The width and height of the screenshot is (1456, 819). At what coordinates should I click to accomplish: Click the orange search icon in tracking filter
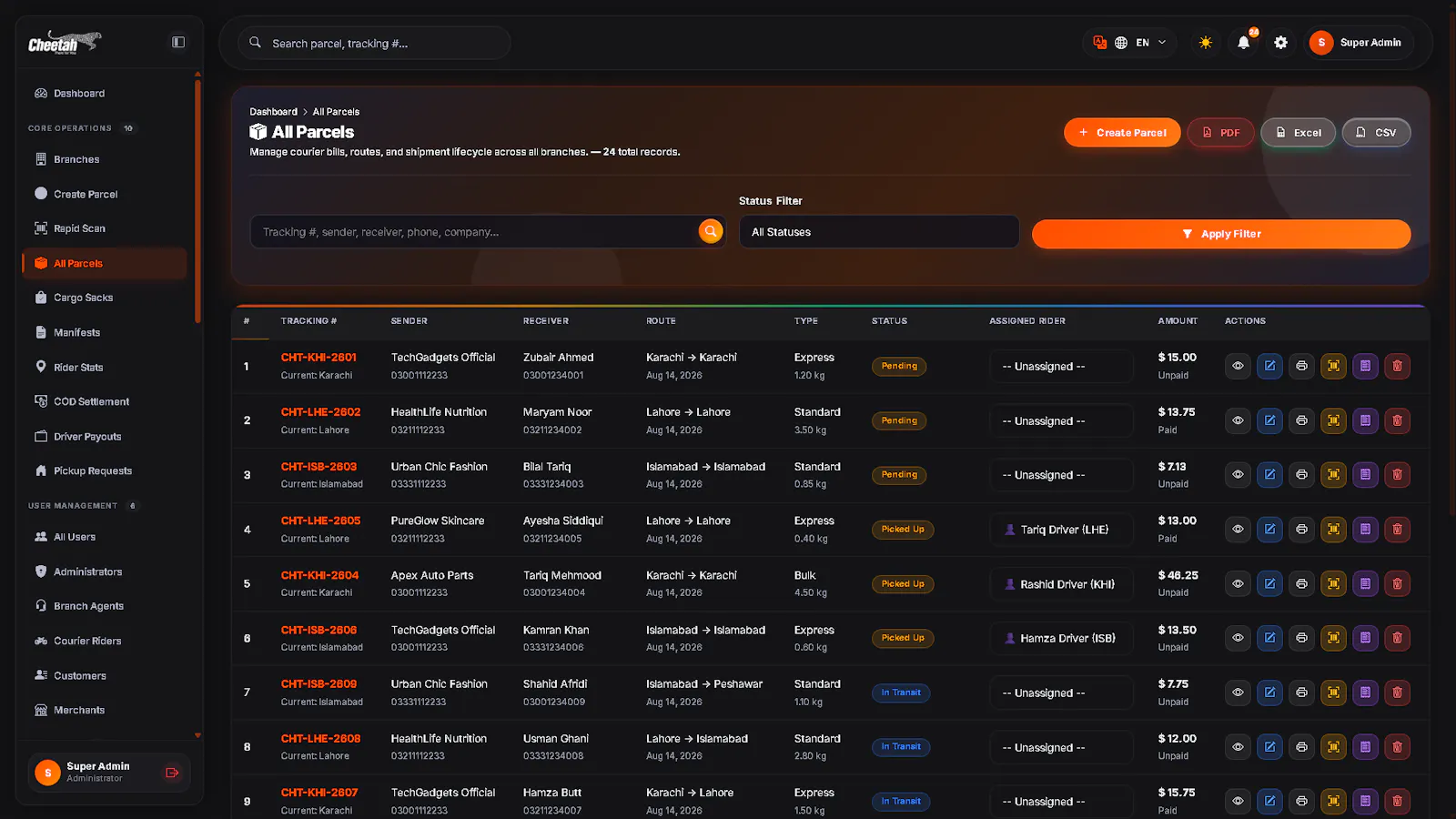[711, 231]
